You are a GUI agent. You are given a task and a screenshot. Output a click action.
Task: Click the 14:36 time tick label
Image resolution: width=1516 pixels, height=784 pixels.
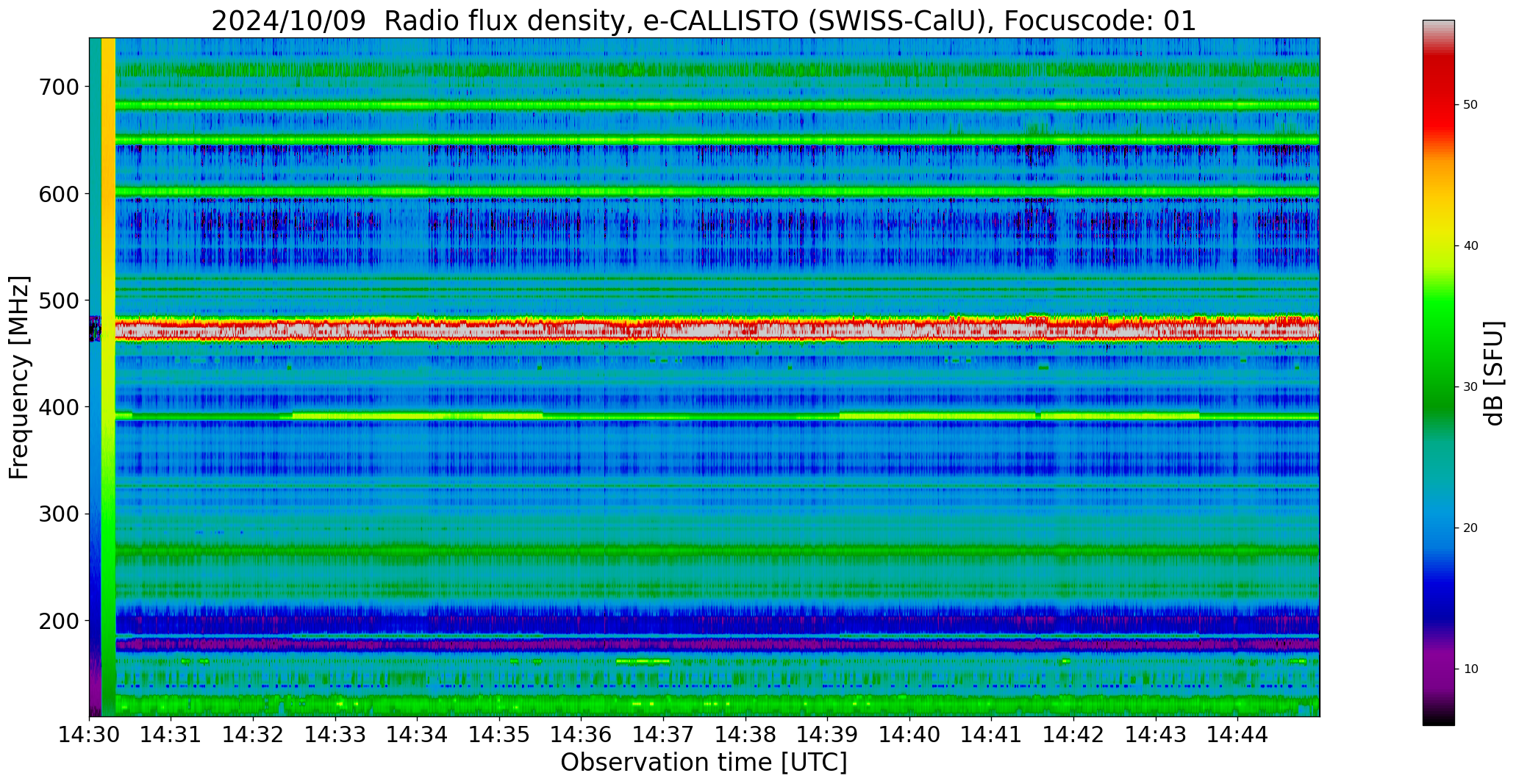click(582, 734)
